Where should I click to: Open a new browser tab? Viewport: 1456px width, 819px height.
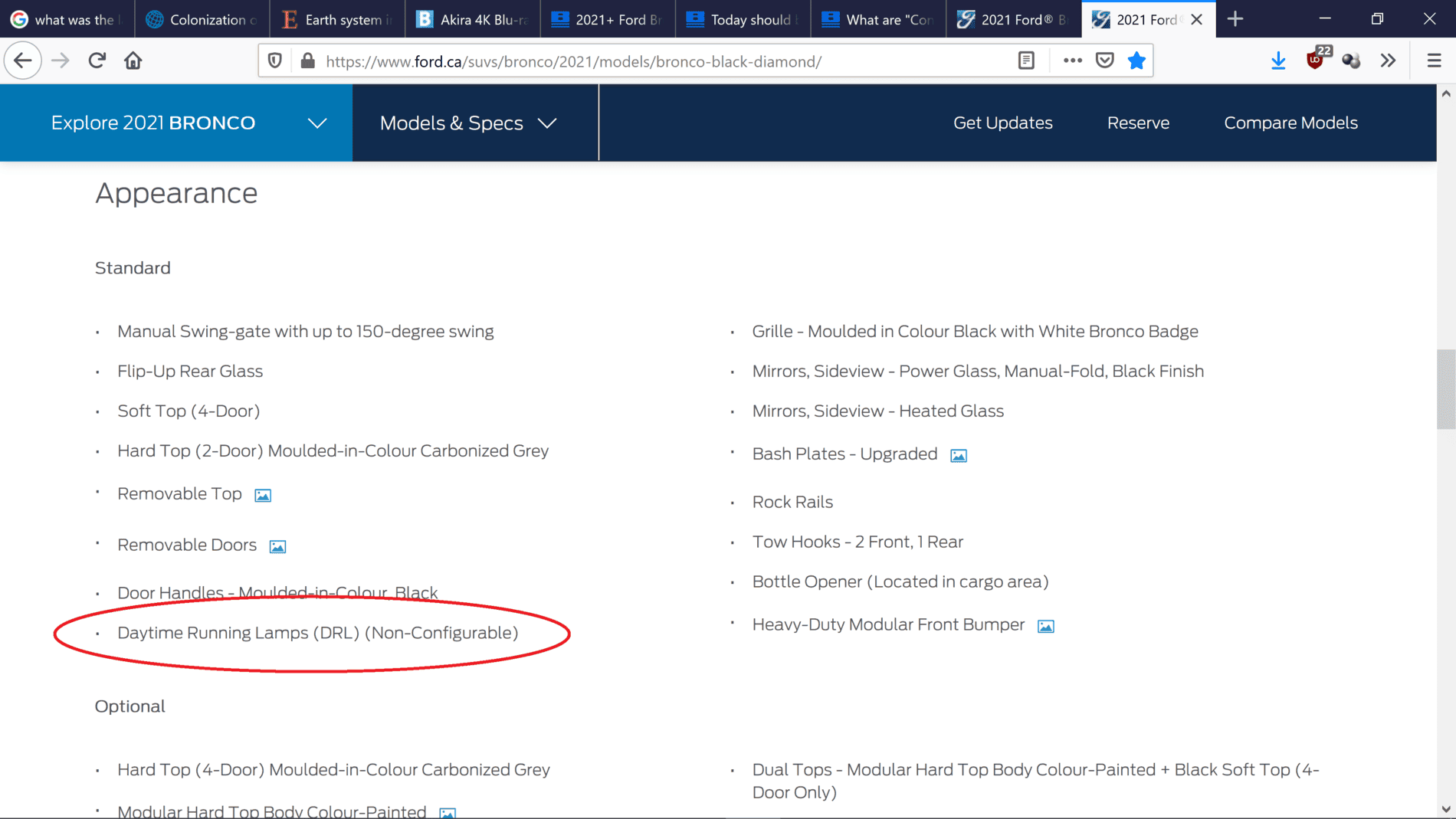tap(1235, 19)
